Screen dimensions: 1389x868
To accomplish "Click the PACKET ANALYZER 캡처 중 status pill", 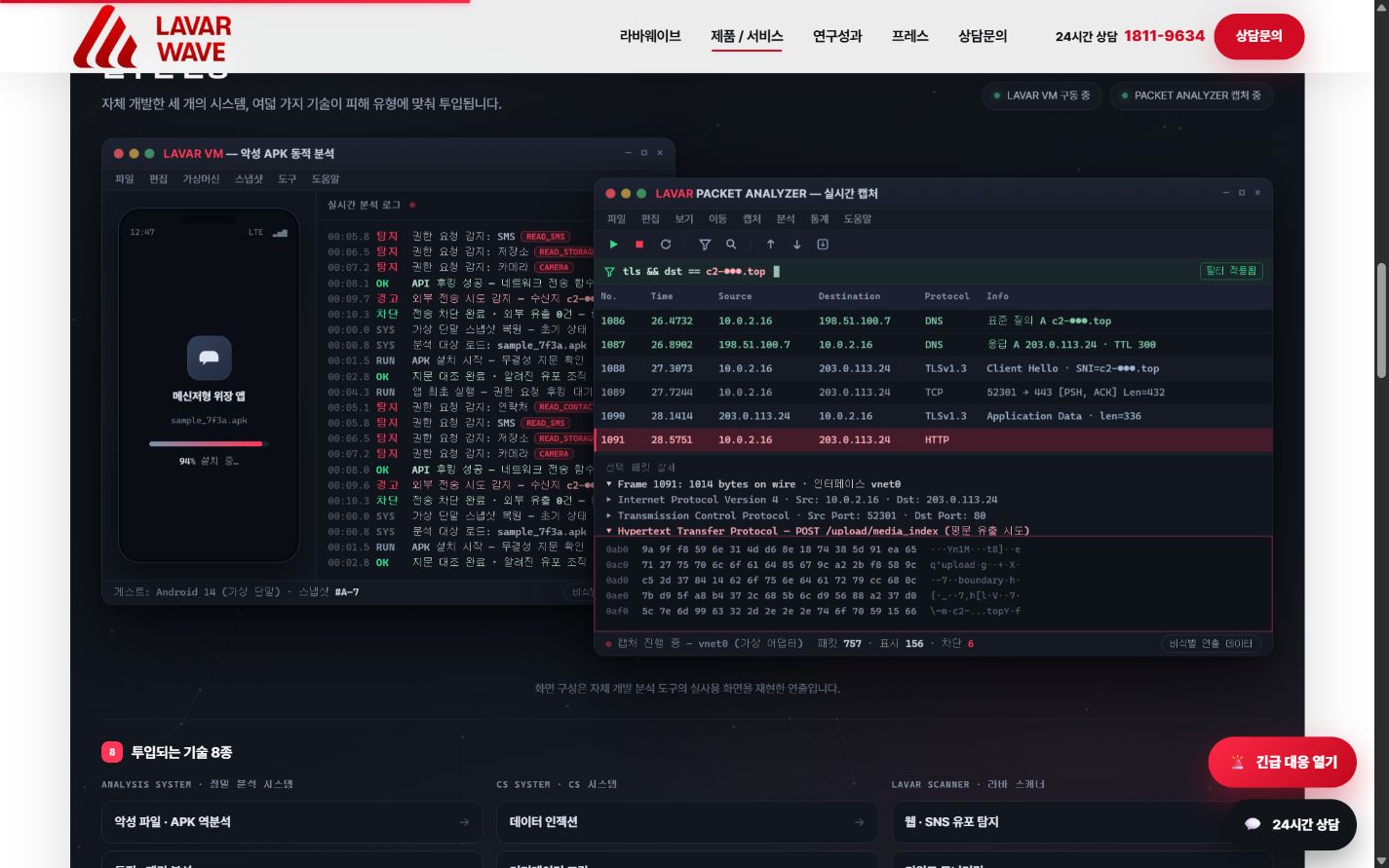I will [1191, 95].
